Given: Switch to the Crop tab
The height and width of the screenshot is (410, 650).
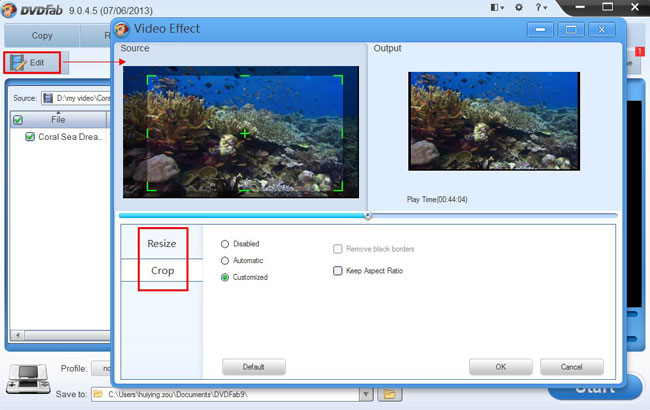Looking at the screenshot, I should [x=162, y=272].
